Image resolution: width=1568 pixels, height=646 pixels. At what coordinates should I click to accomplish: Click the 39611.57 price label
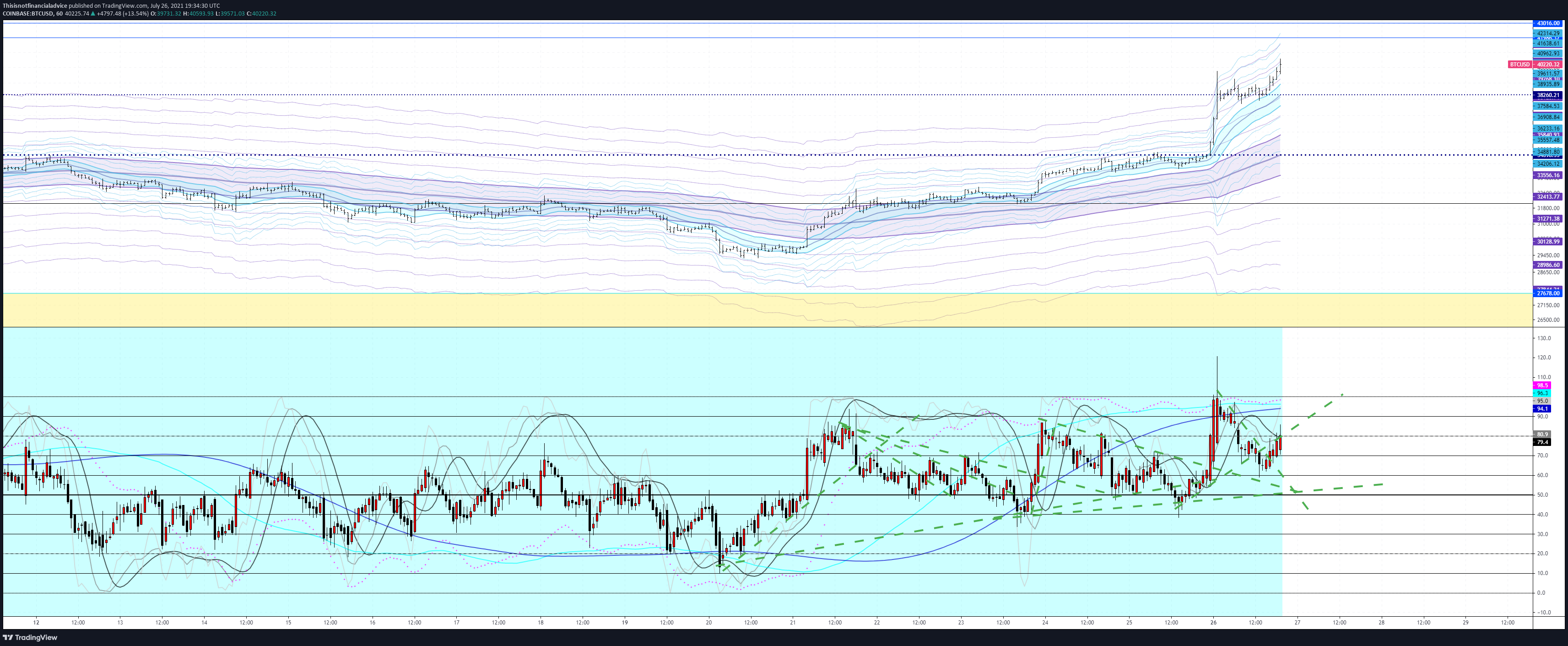pos(1548,74)
